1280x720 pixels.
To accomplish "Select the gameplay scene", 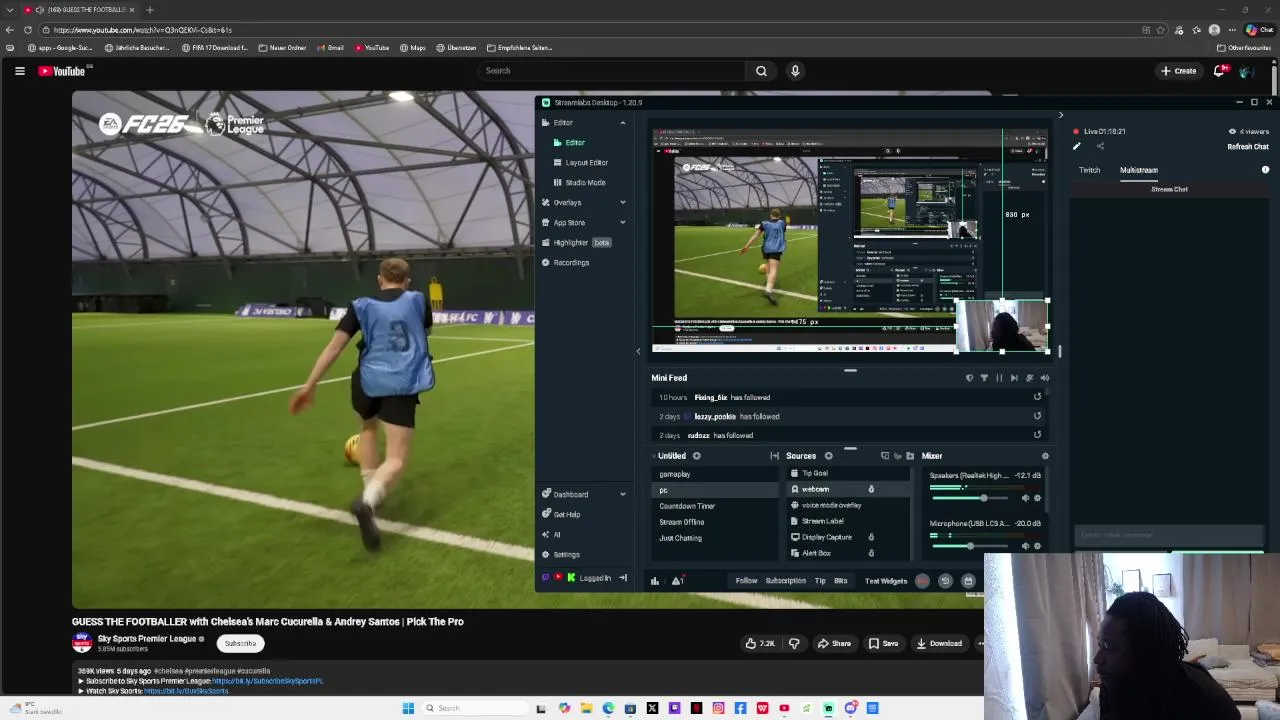I will click(714, 474).
